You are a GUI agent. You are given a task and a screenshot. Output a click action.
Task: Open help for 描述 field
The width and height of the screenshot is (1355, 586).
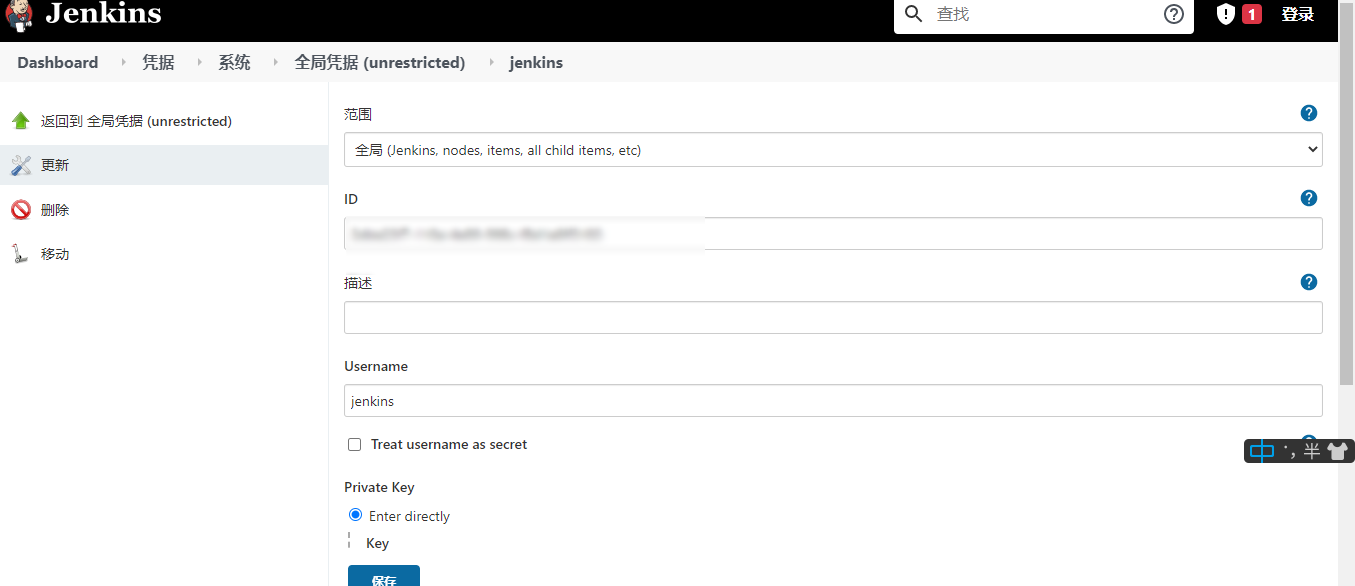pos(1309,282)
